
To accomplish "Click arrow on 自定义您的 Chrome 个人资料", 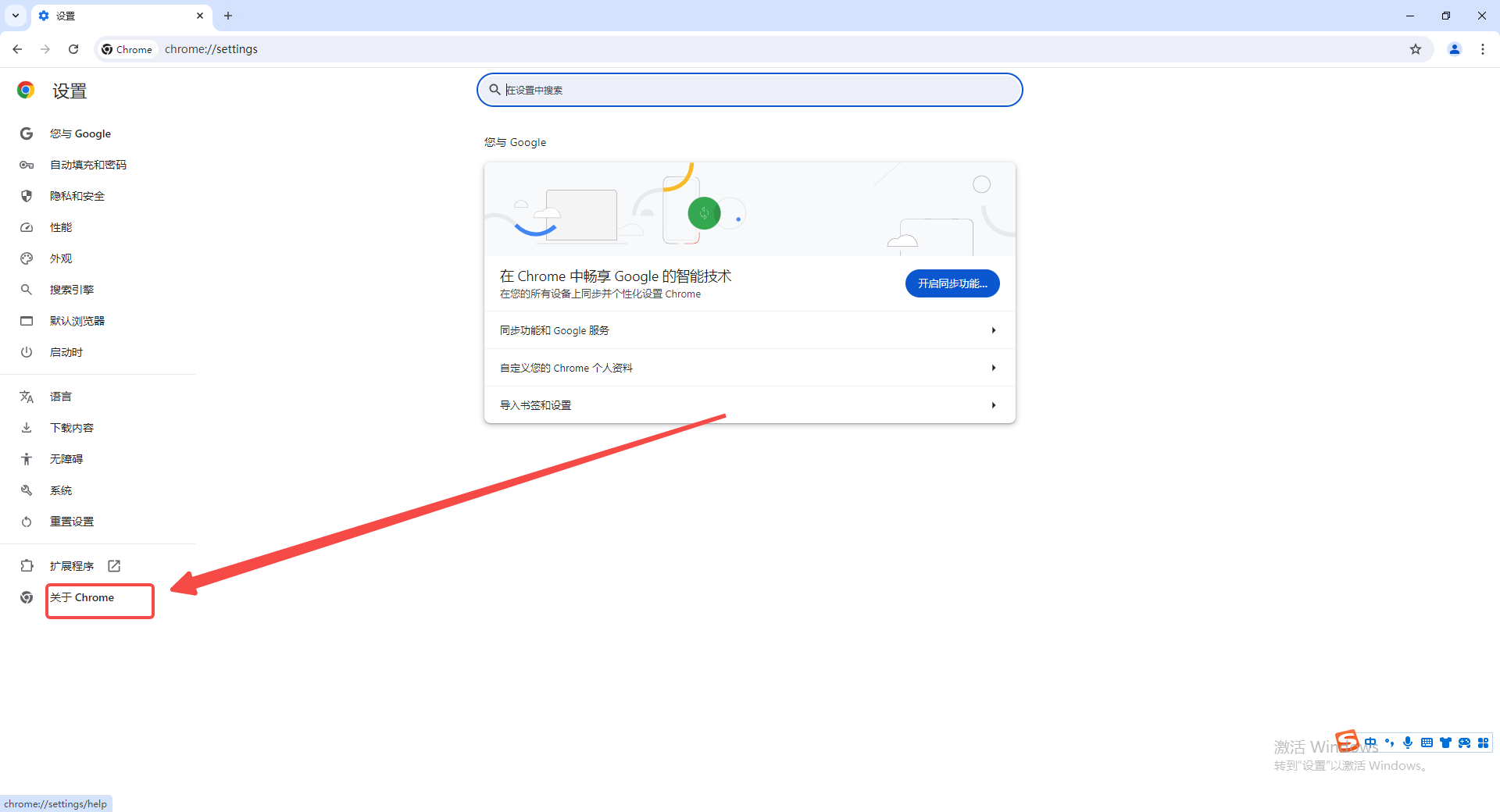I will pos(994,368).
